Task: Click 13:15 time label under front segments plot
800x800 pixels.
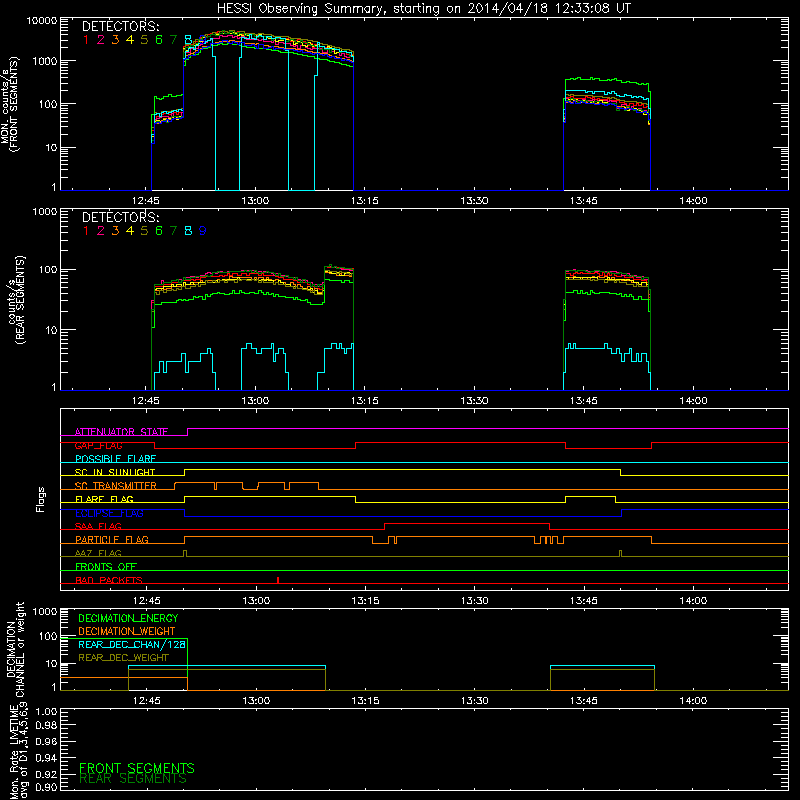Action: [365, 201]
